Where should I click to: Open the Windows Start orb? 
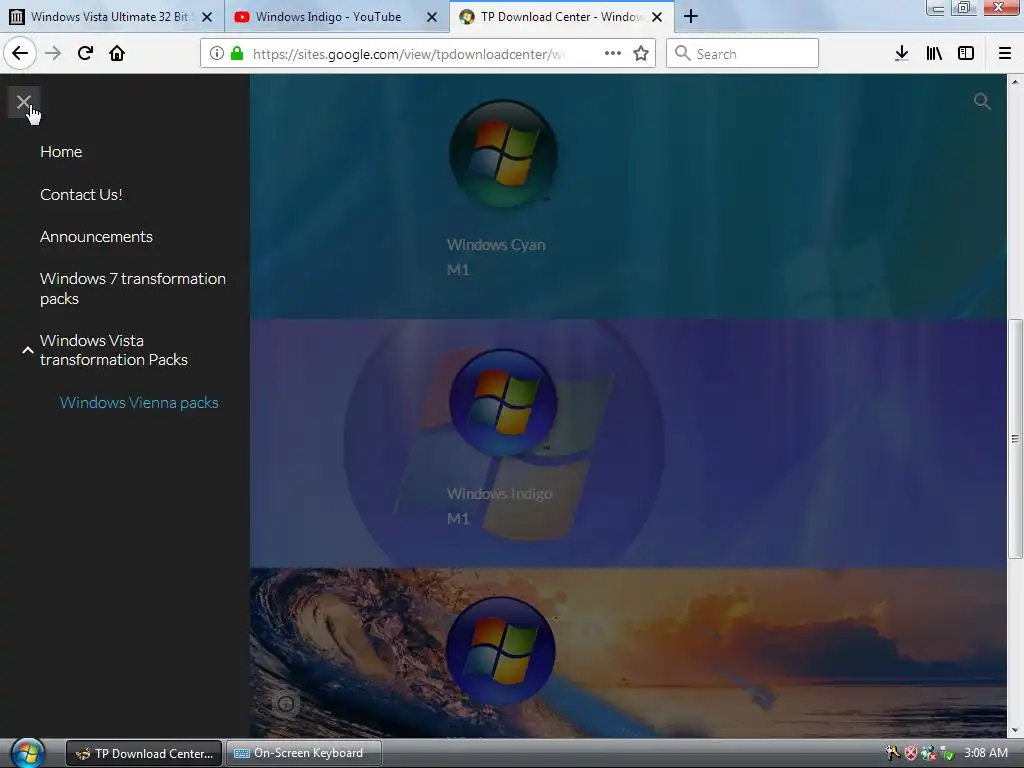(x=27, y=753)
